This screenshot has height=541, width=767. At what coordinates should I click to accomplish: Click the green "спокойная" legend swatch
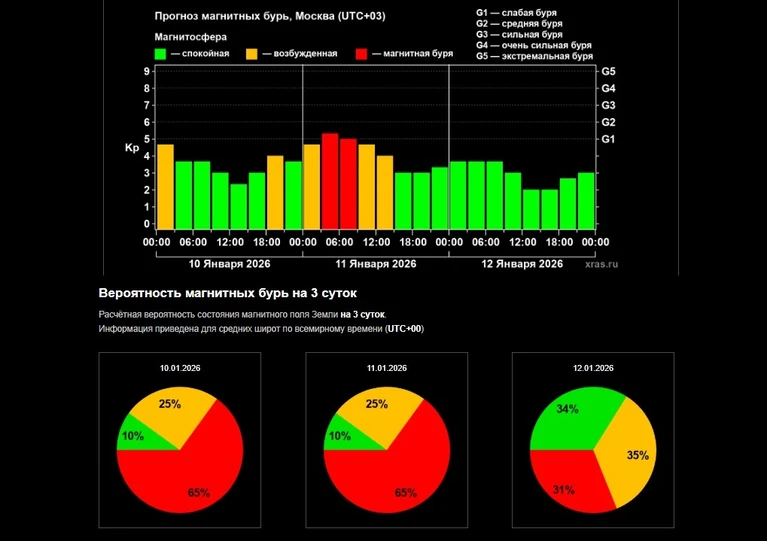(161, 53)
